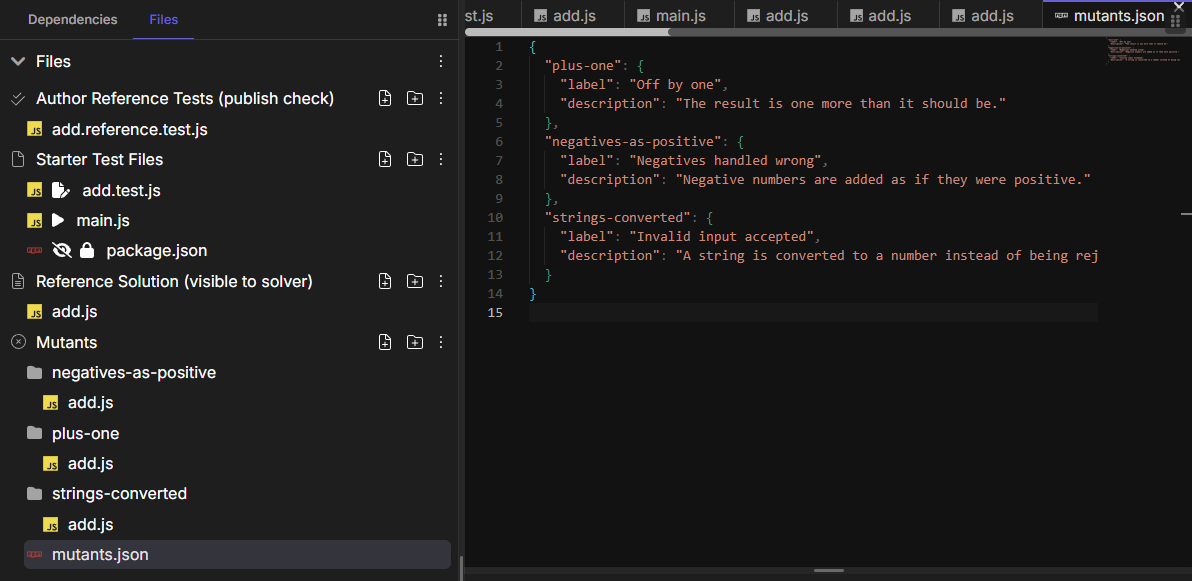This screenshot has height=581, width=1192.
Task: Toggle the lock icon on package.json
Action: (87, 250)
